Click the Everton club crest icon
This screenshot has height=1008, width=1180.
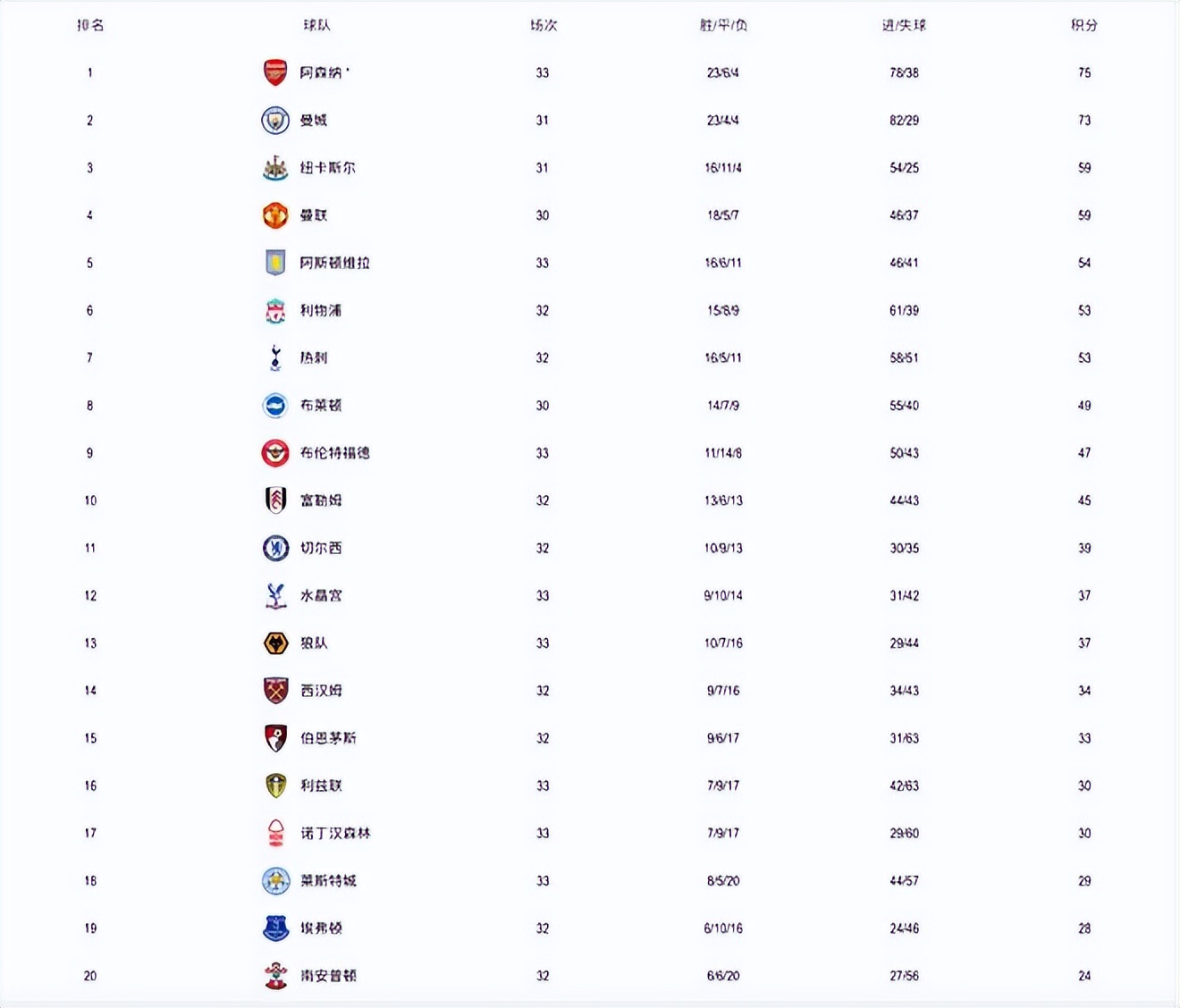[275, 928]
